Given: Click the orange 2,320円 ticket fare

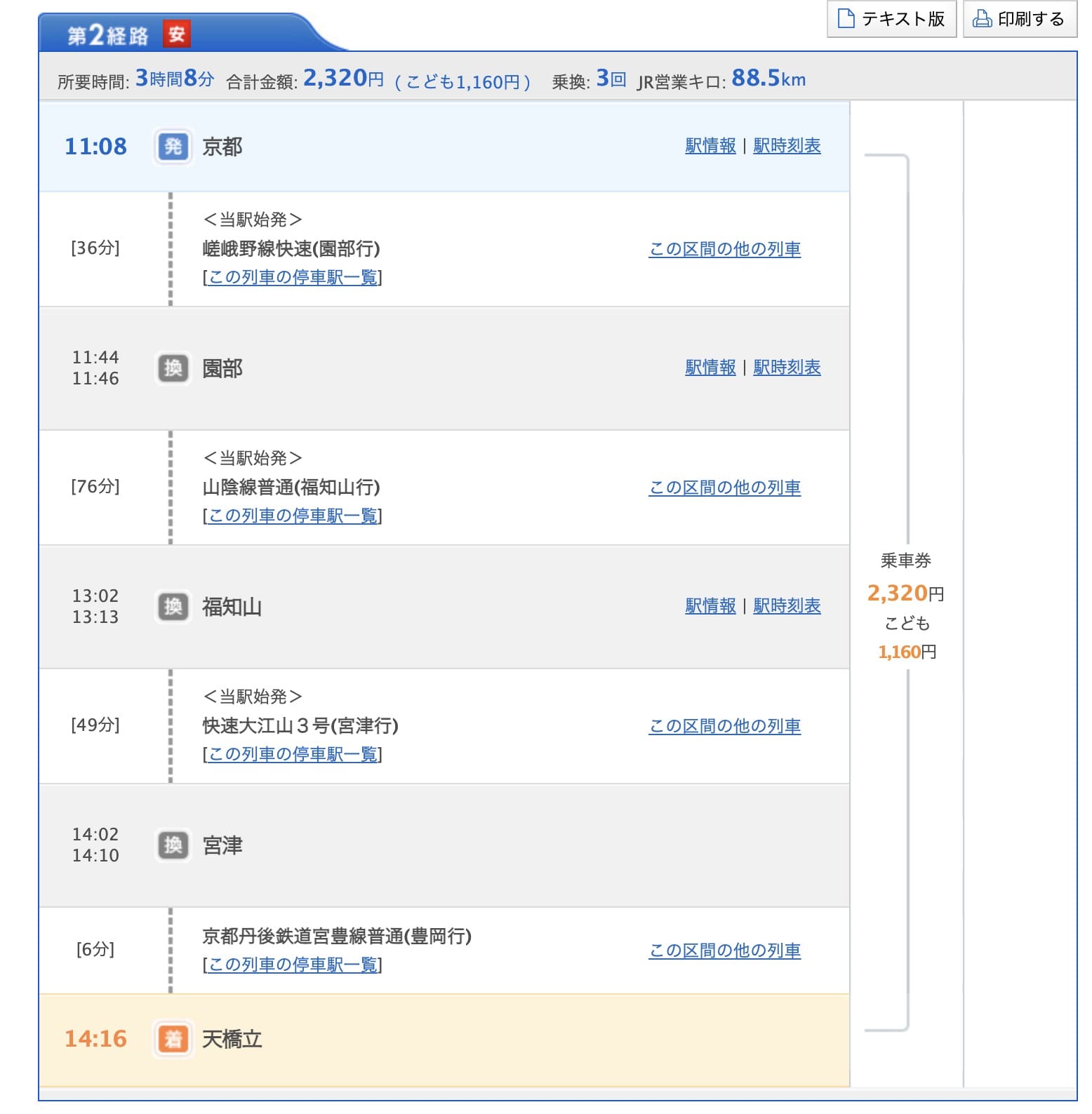Looking at the screenshot, I should [x=906, y=593].
